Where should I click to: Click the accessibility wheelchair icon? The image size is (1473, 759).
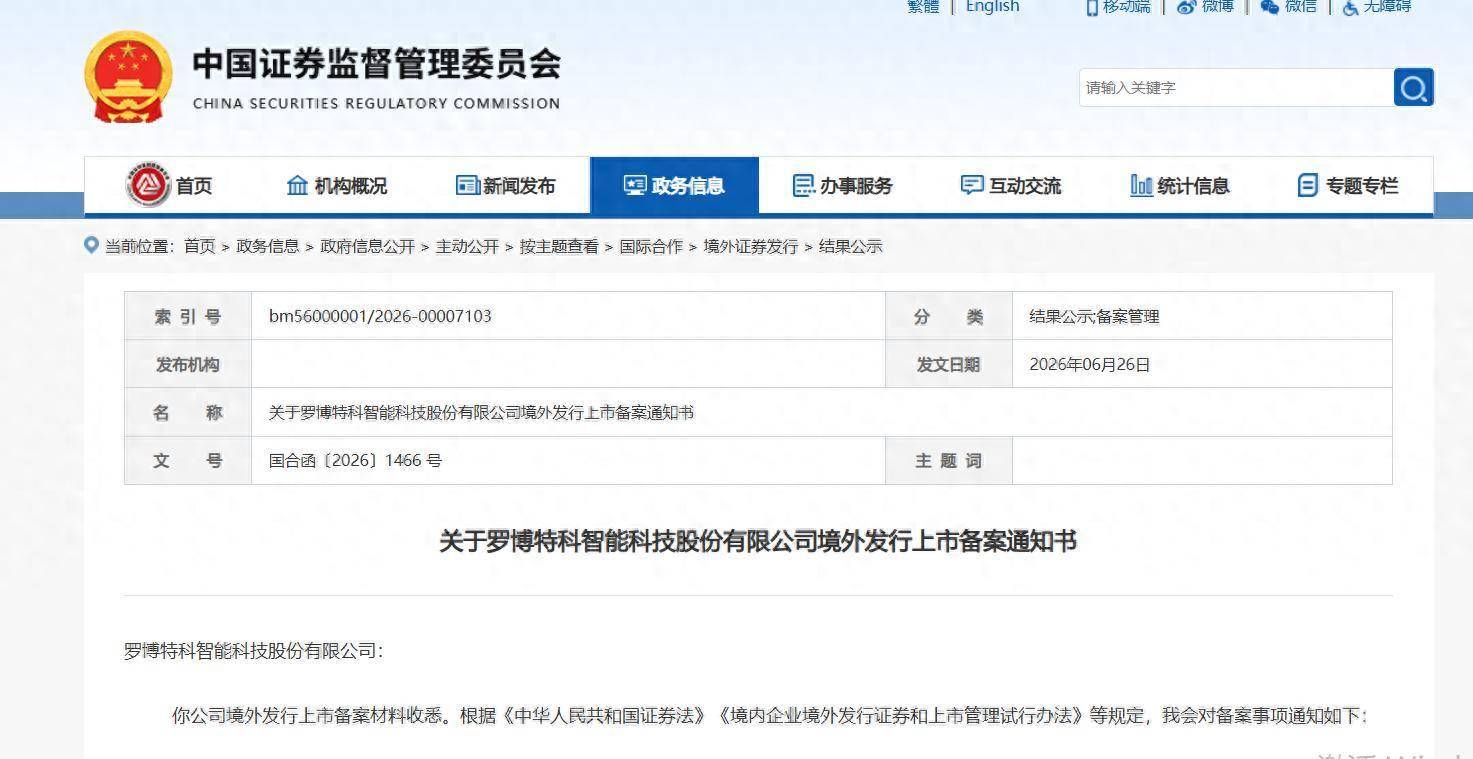click(x=1351, y=7)
